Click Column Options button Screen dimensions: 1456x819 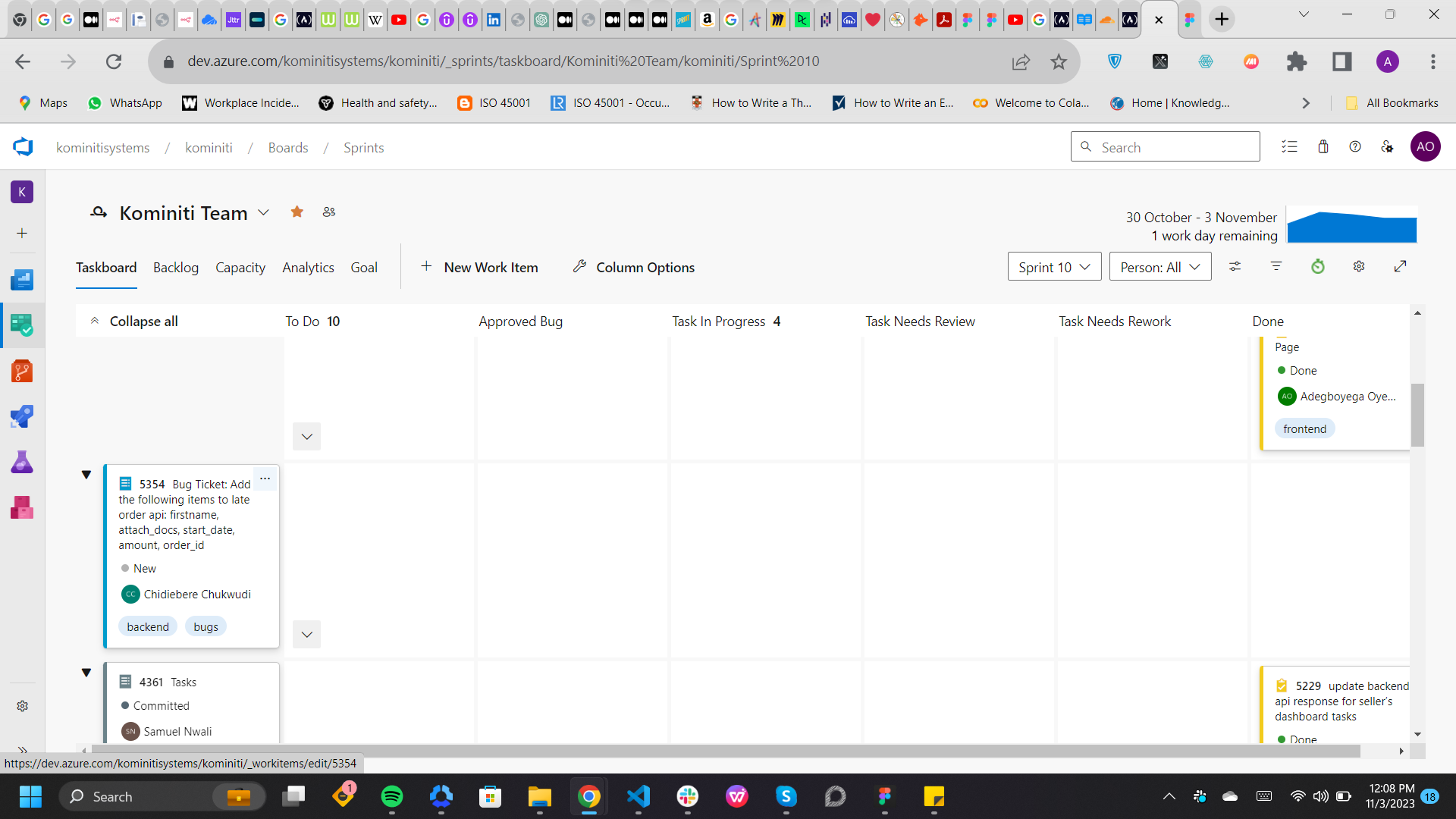point(634,267)
